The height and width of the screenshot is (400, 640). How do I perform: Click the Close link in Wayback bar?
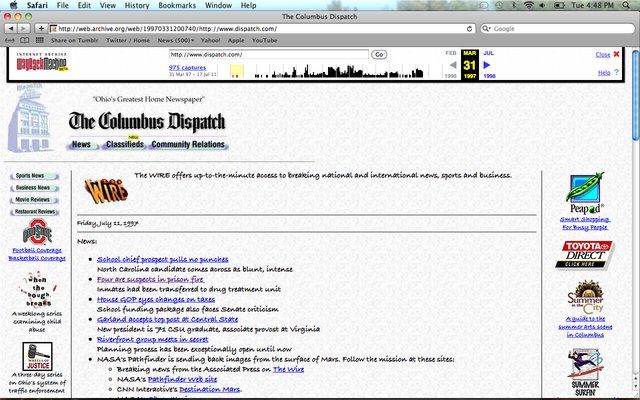[x=603, y=54]
